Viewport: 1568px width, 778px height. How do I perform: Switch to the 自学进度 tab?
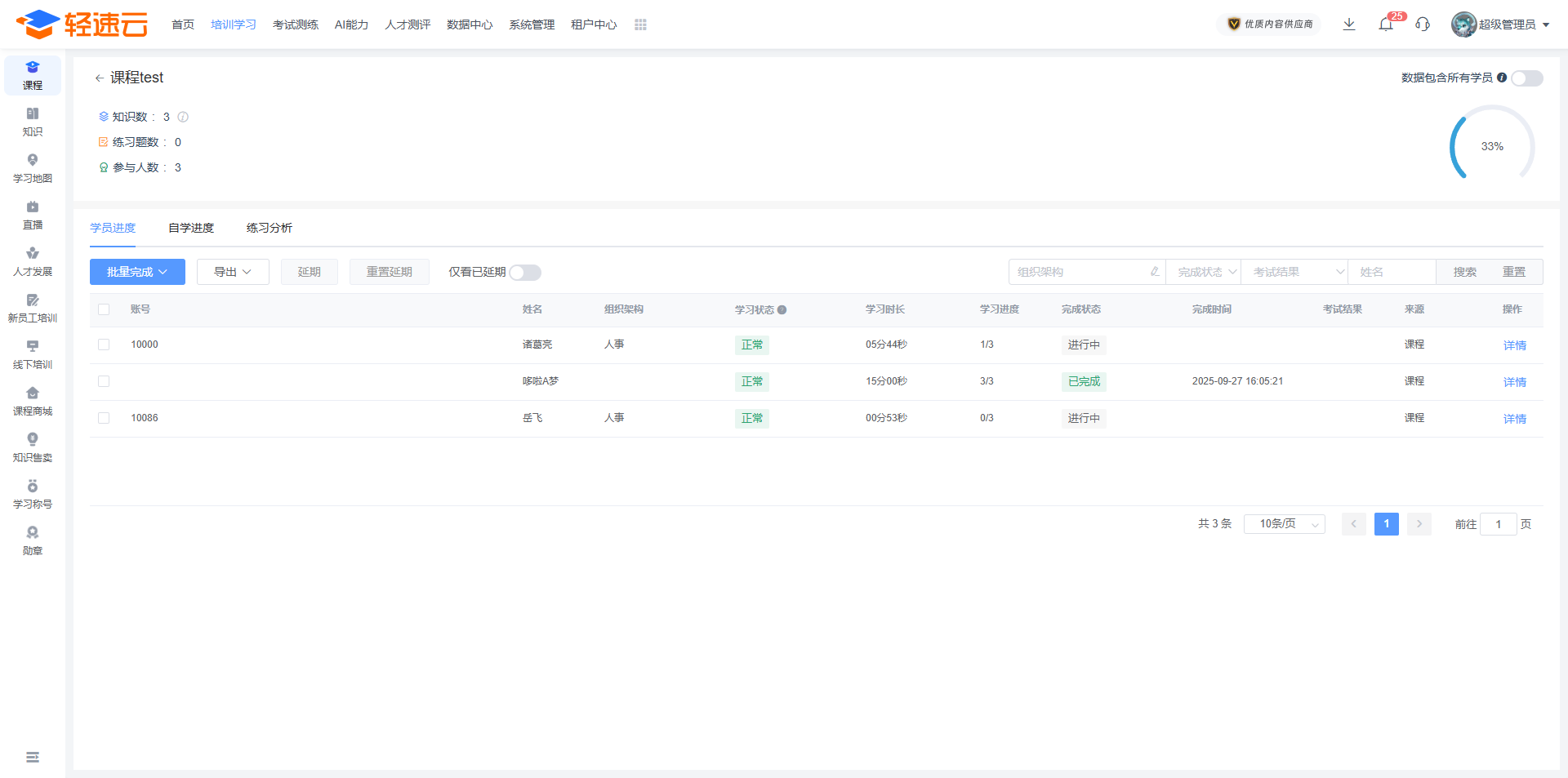191,228
